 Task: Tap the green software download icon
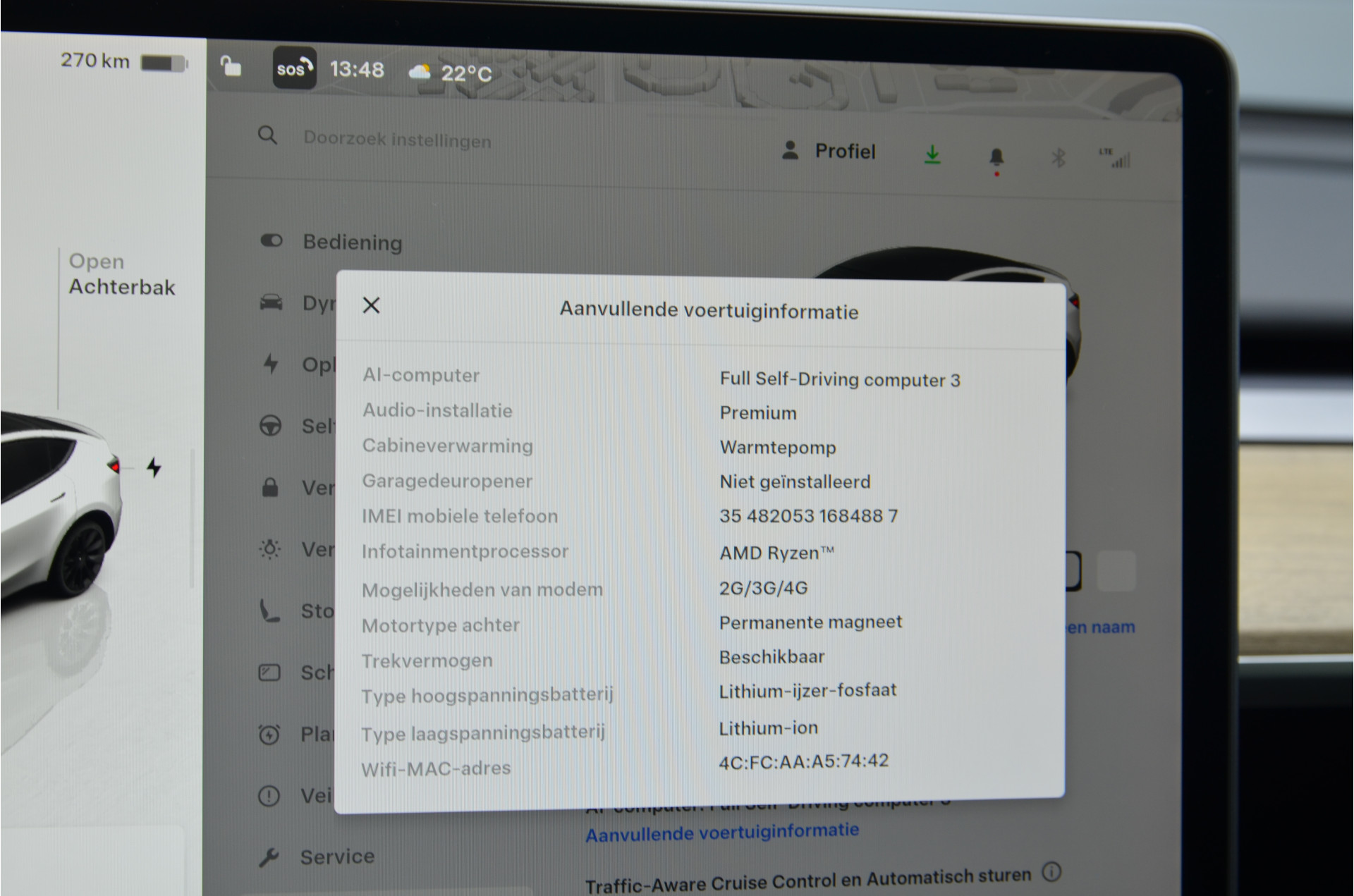click(x=932, y=154)
